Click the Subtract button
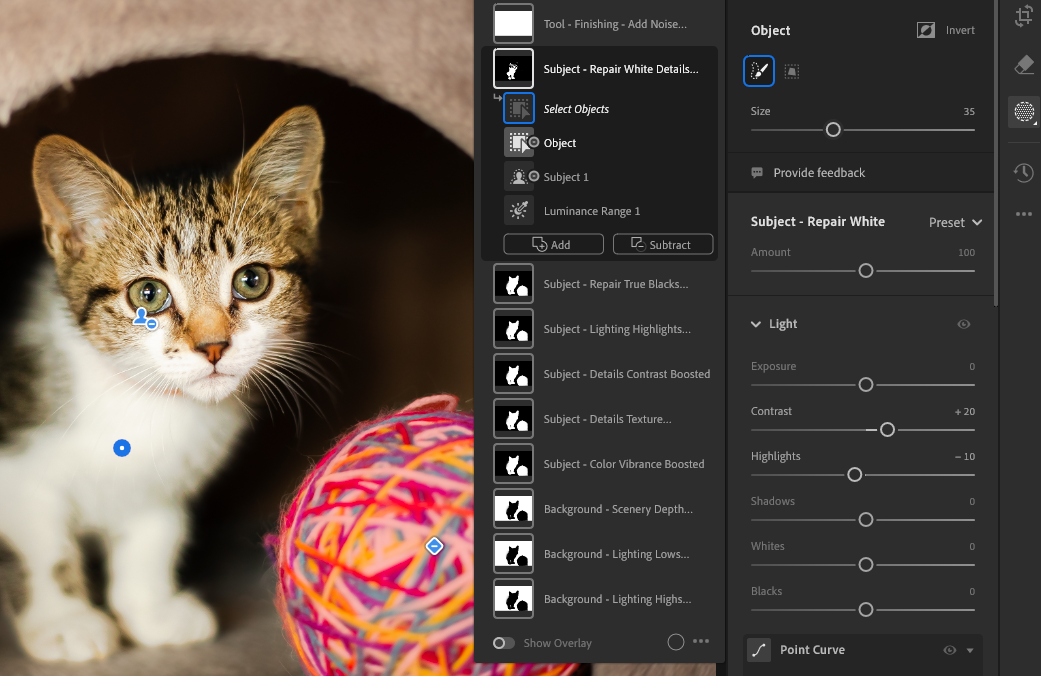Screen dimensions: 1041x676 (x=662, y=244)
